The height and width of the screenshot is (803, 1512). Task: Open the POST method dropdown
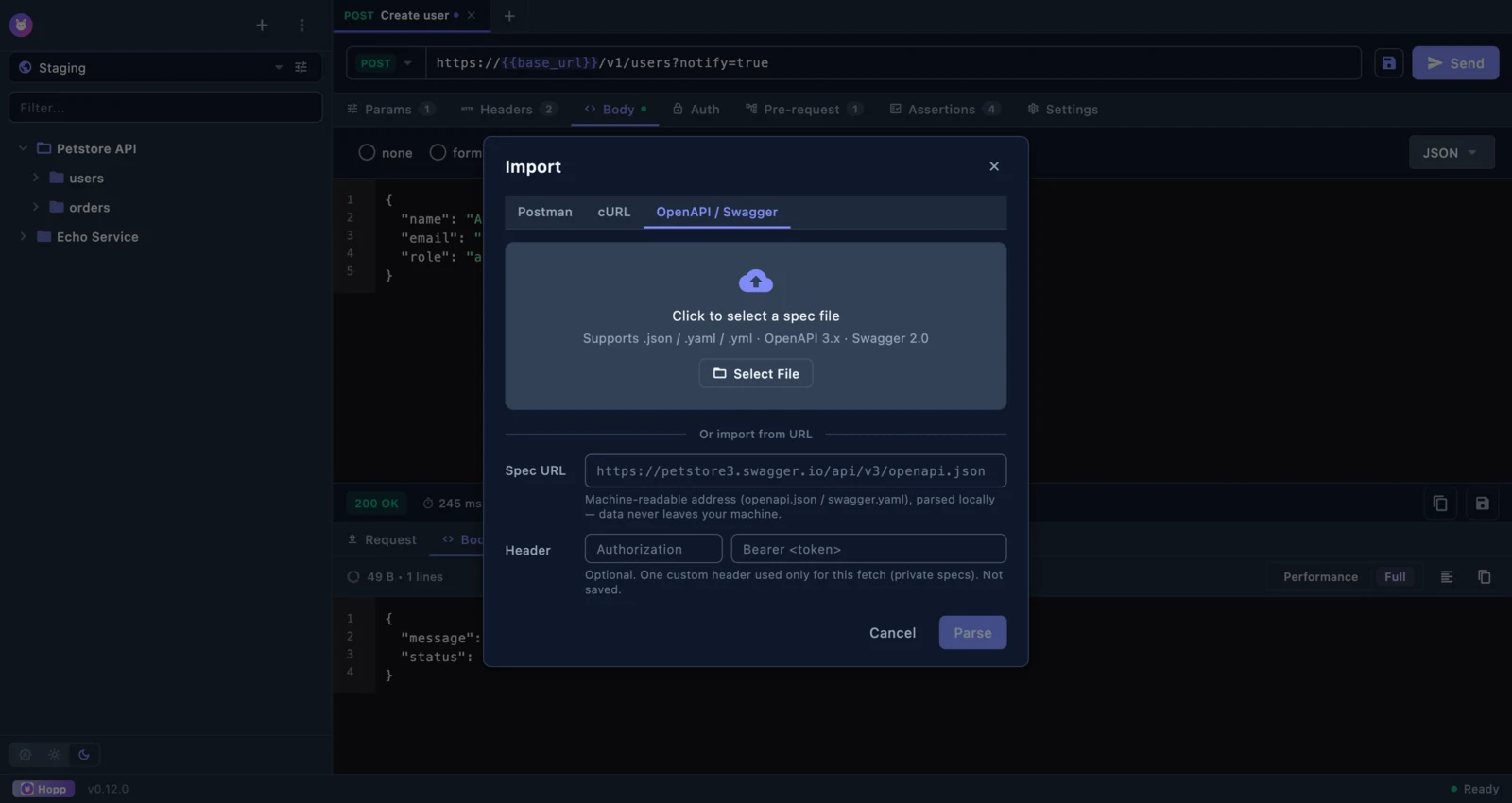[x=387, y=63]
